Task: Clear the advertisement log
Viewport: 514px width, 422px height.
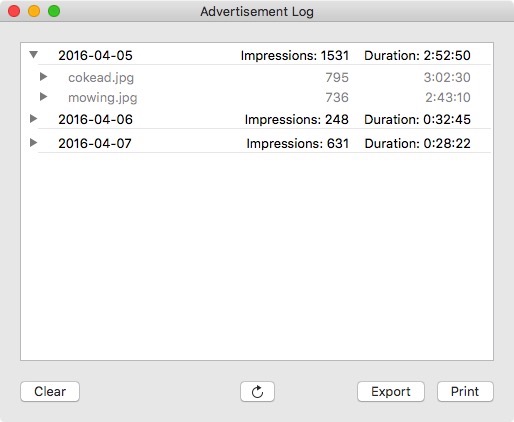Action: click(x=50, y=391)
